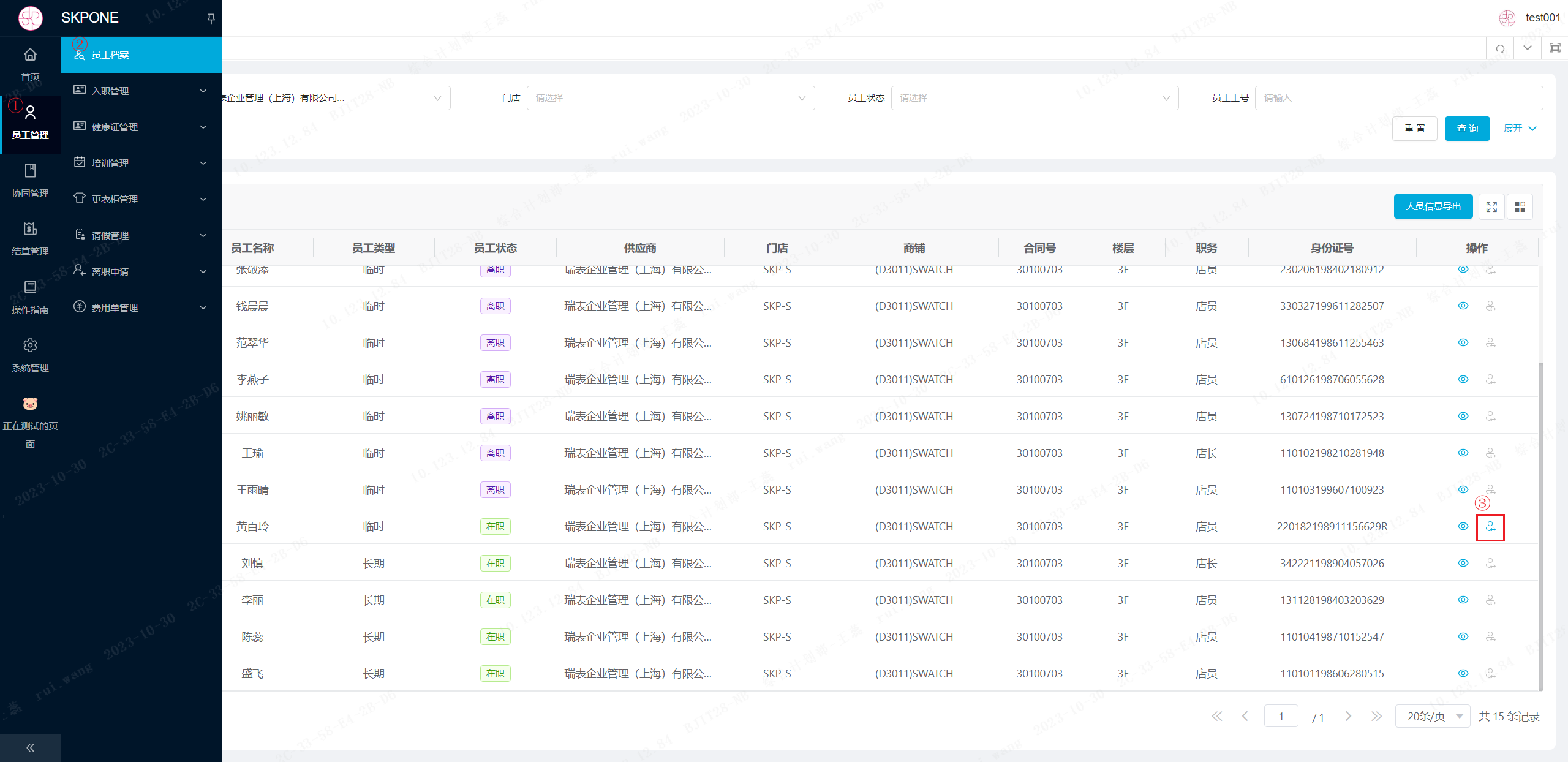Expand table to full screen icon
Image resolution: width=1568 pixels, height=762 pixels.
pos(1491,207)
